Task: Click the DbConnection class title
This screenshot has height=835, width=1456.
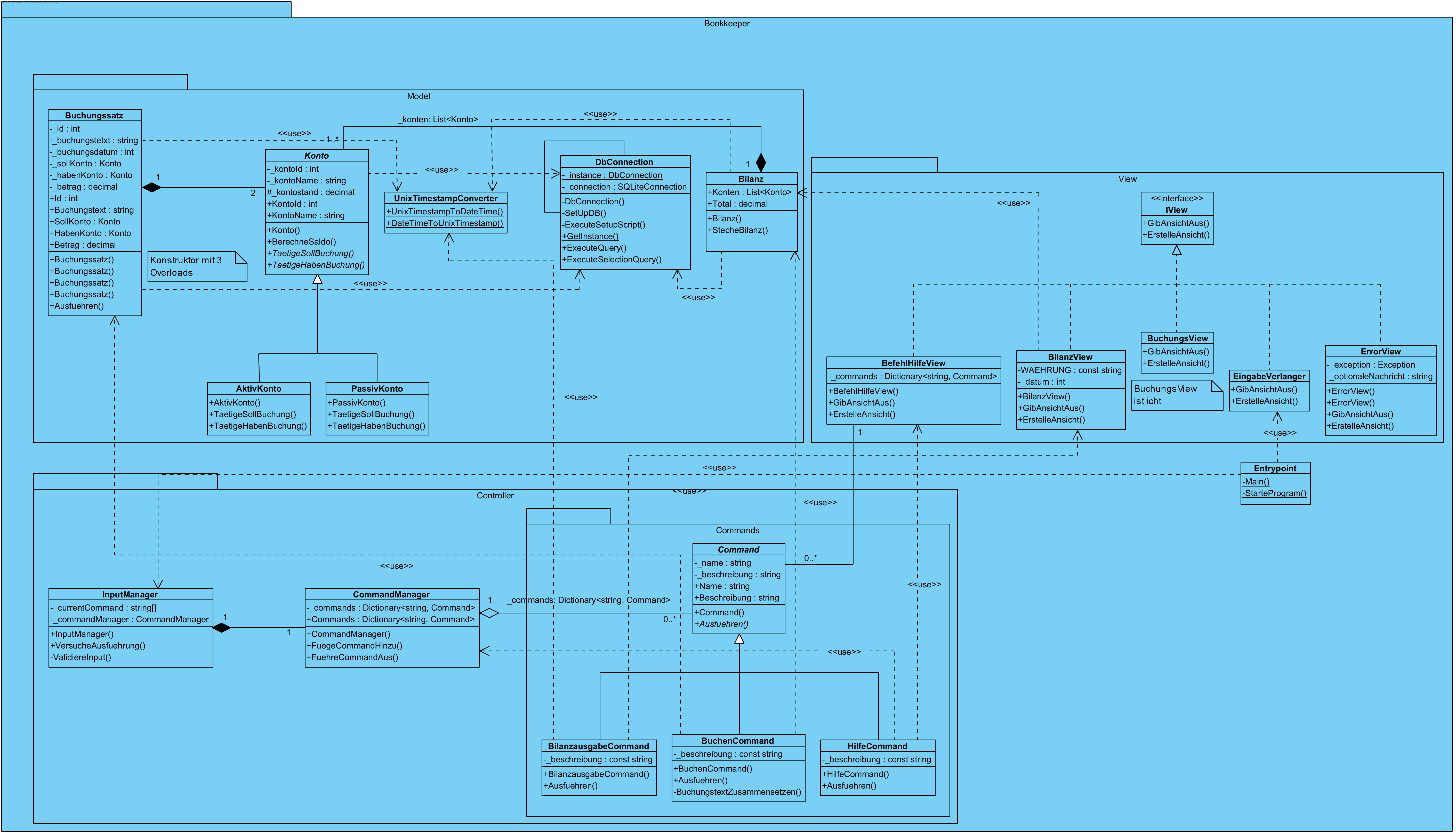Action: pos(624,162)
